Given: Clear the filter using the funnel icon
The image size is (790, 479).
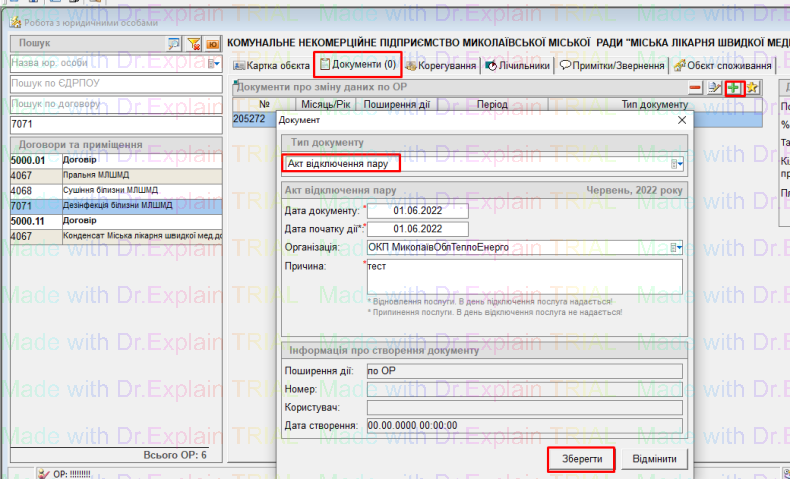Looking at the screenshot, I should click(x=194, y=44).
